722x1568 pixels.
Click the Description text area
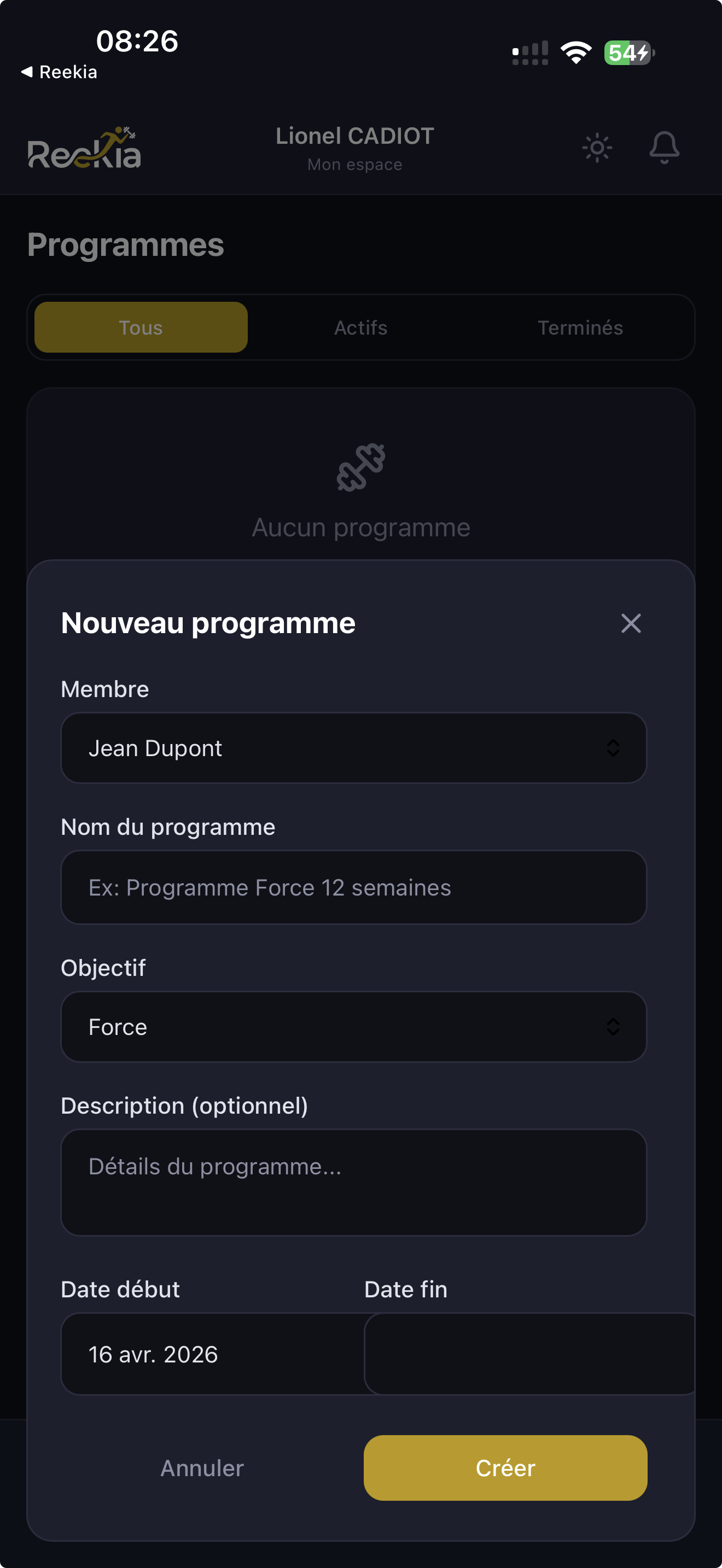coord(353,1182)
